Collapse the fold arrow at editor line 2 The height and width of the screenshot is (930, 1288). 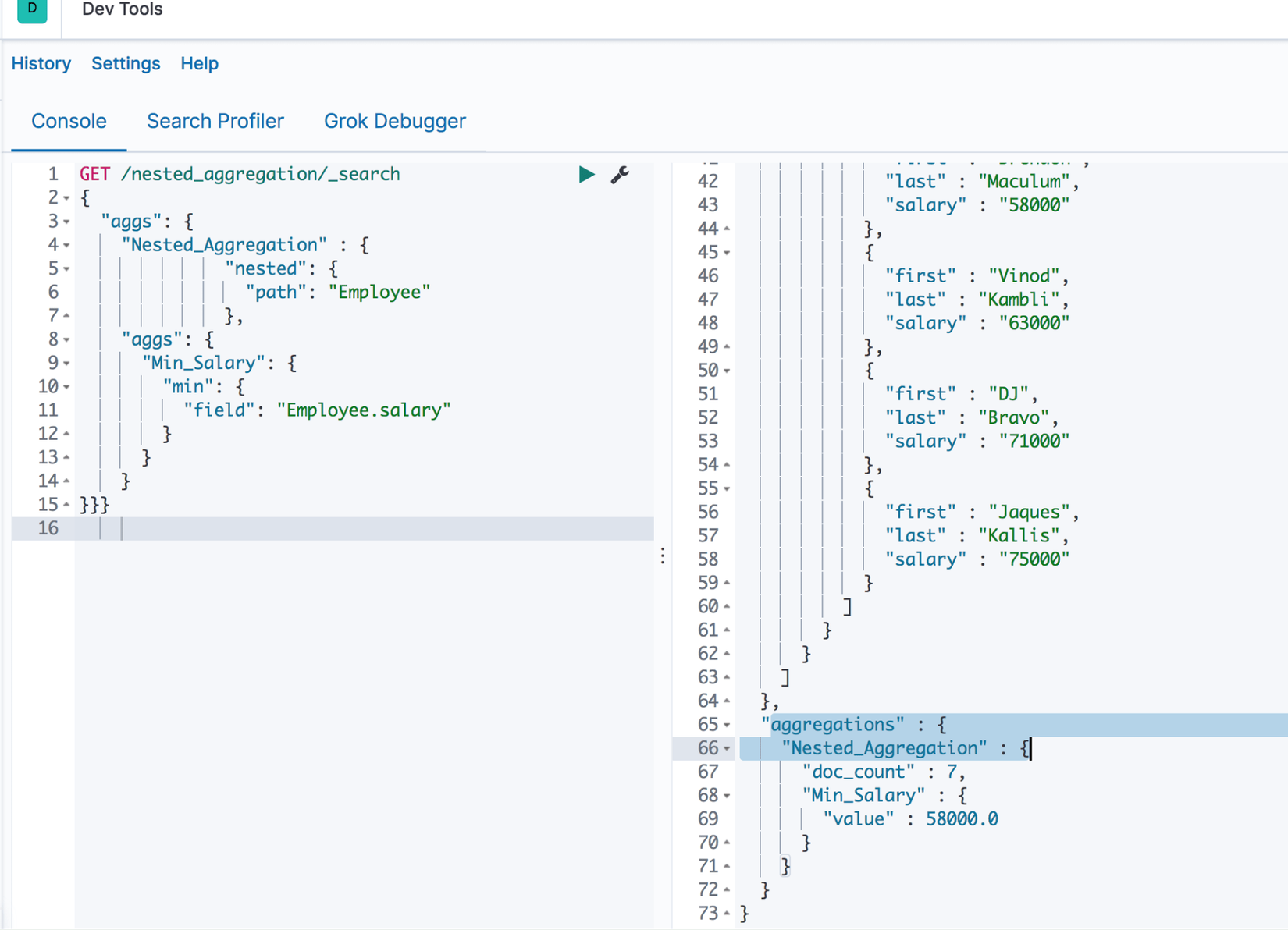click(x=66, y=198)
